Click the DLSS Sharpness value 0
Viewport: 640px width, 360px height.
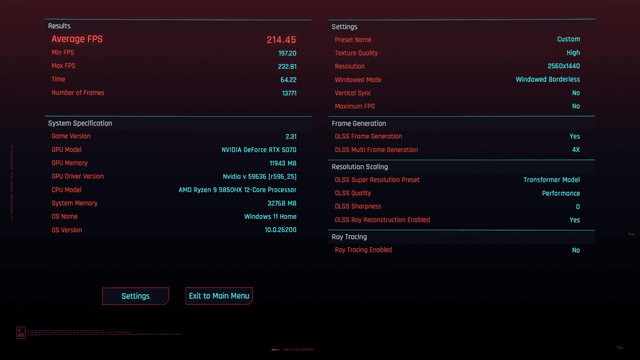click(578, 207)
